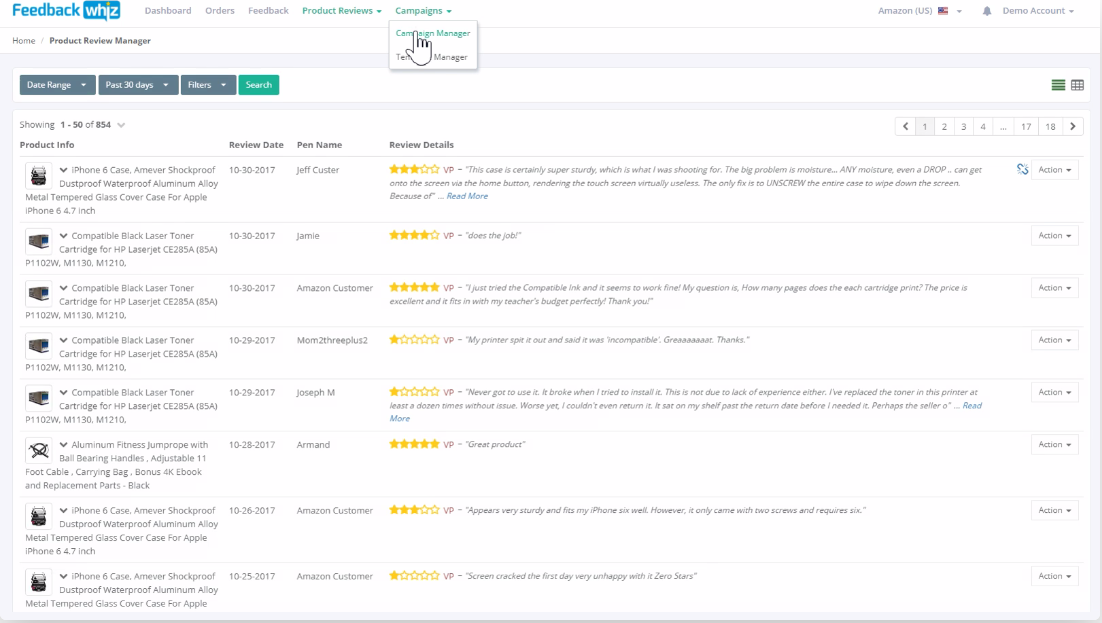1102x623 pixels.
Task: Open the Campaigns menu
Action: point(423,11)
